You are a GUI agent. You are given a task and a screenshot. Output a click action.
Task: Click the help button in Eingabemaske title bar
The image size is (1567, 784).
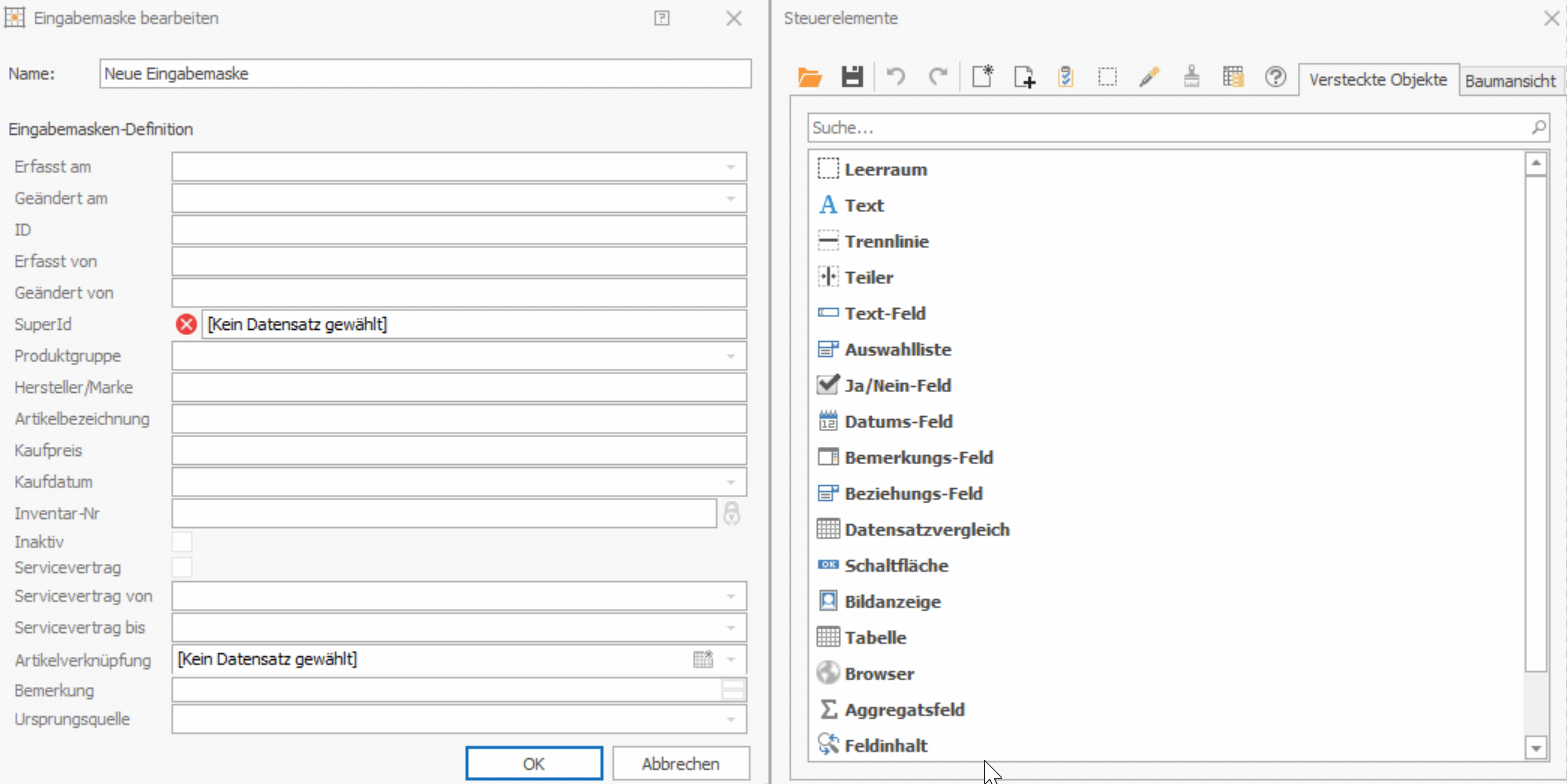point(661,18)
